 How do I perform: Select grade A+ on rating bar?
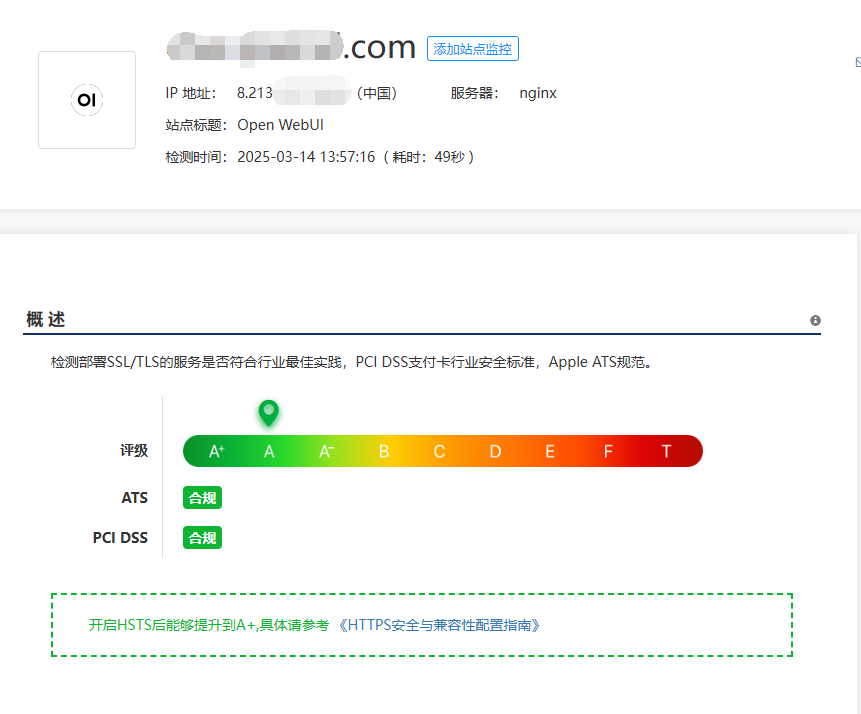pos(216,451)
